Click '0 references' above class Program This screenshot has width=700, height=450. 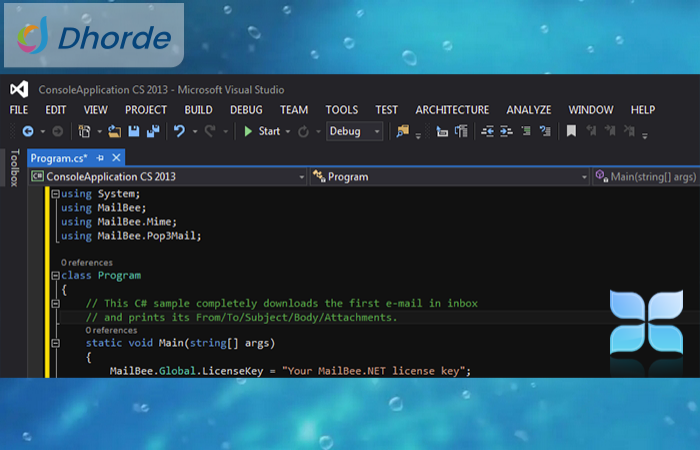click(x=87, y=262)
